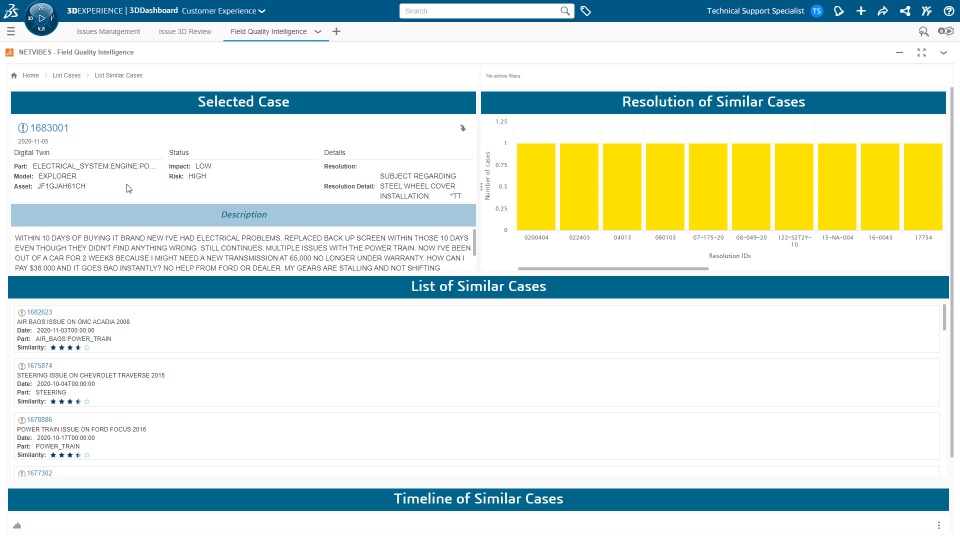This screenshot has width=960, height=540.
Task: Open the Field Quality Intelligence tab dropdown
Action: pyautogui.click(x=318, y=31)
